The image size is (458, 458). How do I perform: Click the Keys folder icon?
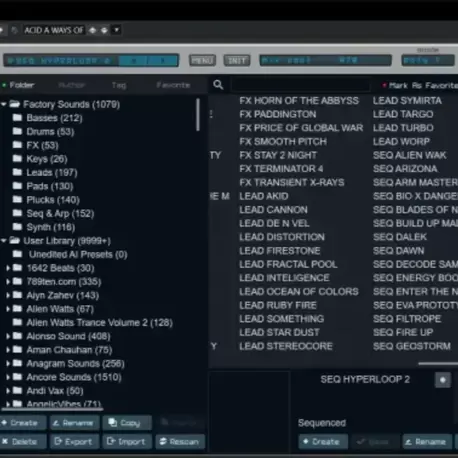tap(17, 159)
